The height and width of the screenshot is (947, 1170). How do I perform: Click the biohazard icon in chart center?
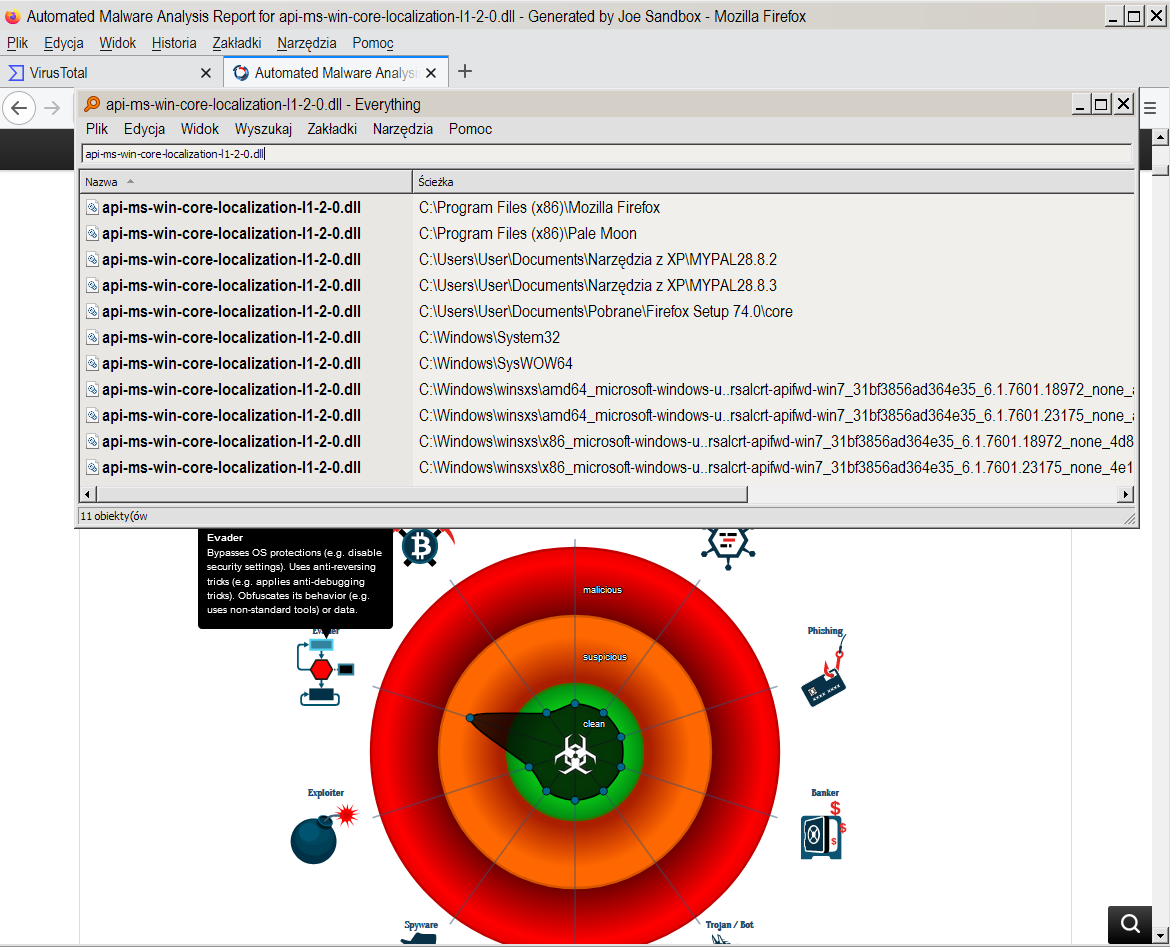click(x=573, y=754)
